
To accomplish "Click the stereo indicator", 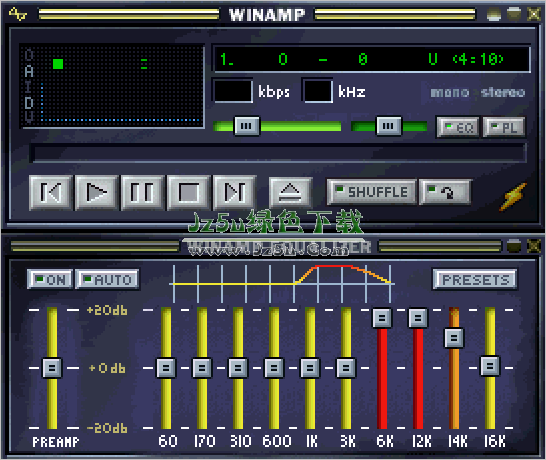I will (503, 92).
